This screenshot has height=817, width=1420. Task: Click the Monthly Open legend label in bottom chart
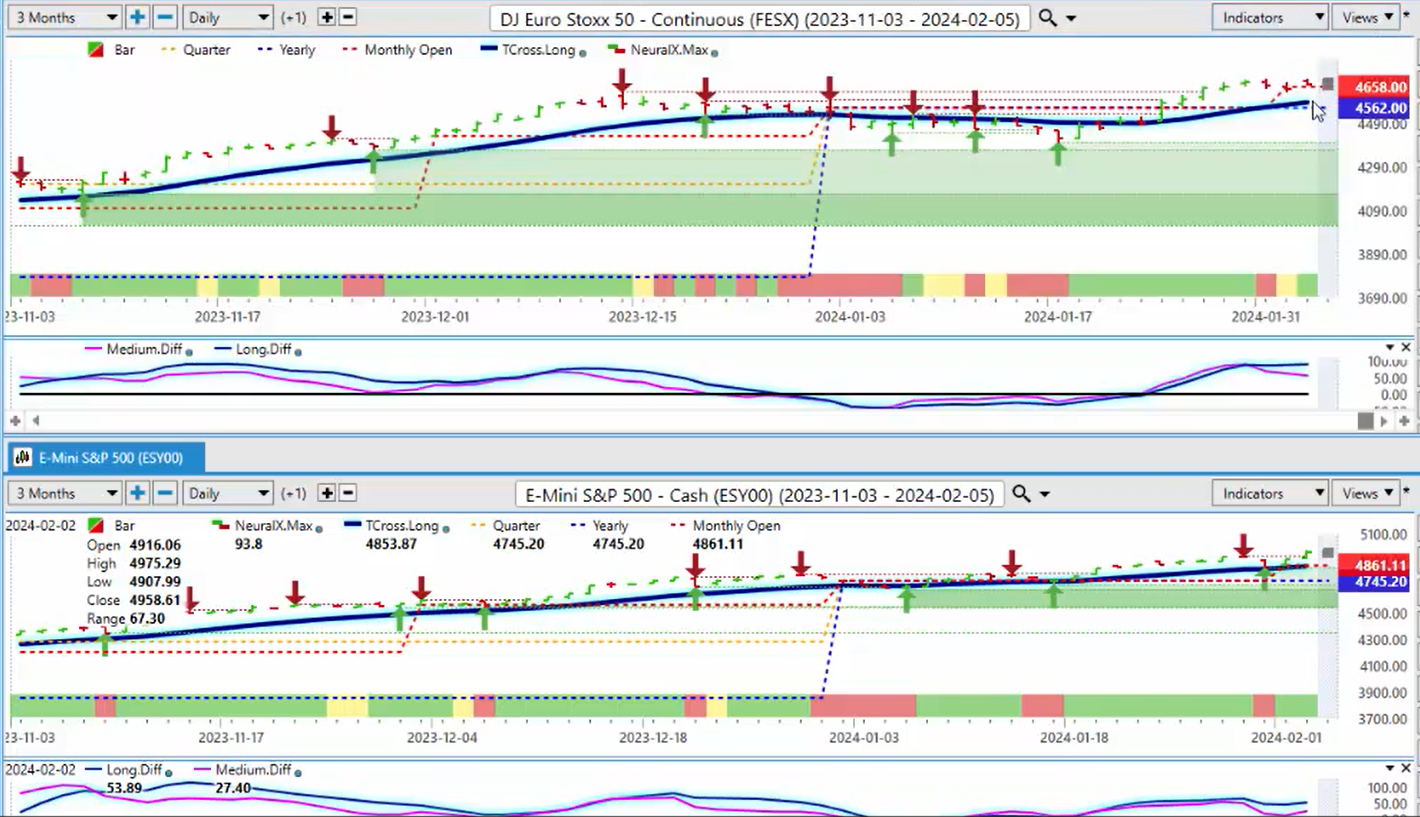(x=736, y=525)
